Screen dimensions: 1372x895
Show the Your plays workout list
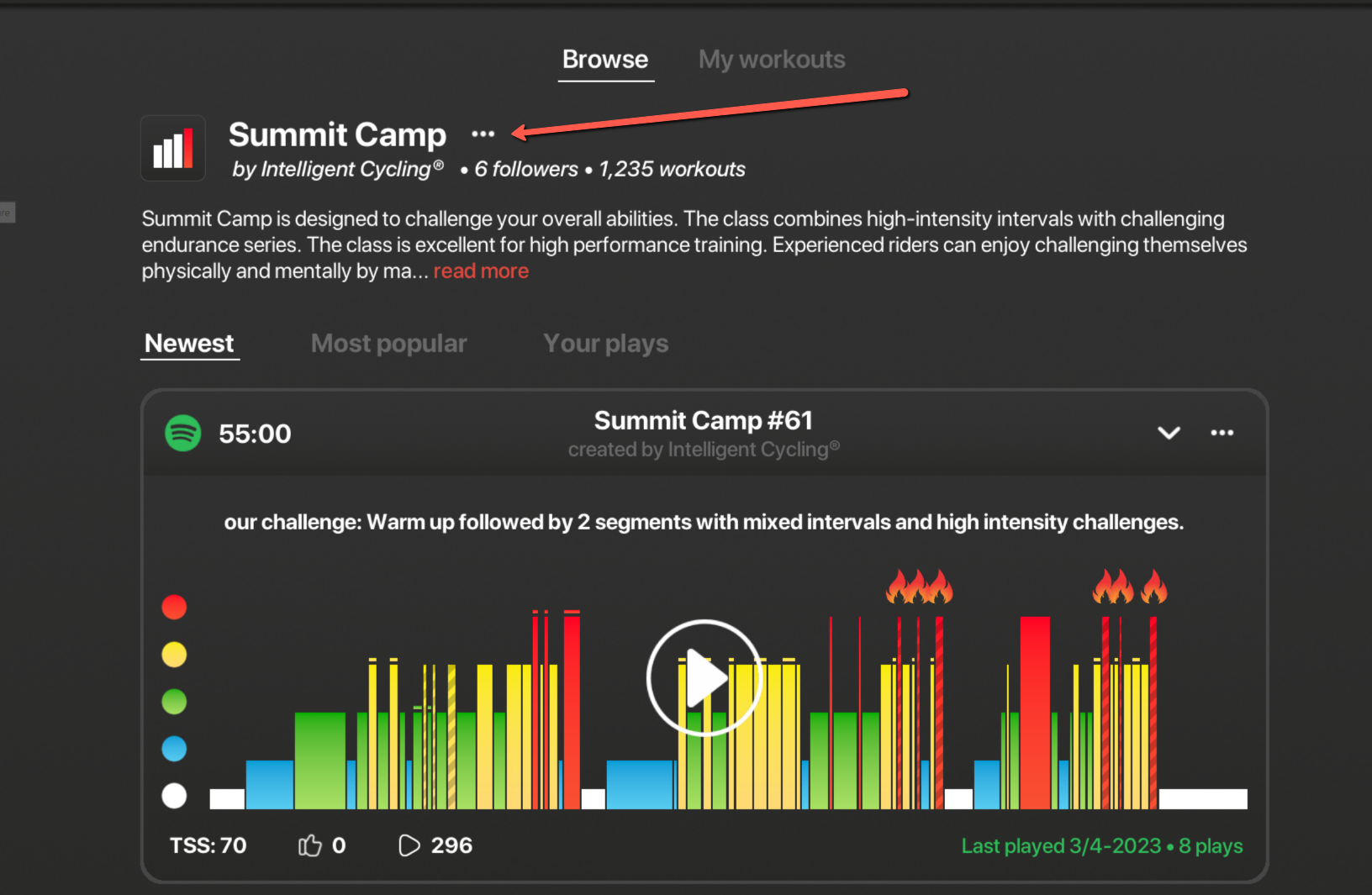coord(605,344)
